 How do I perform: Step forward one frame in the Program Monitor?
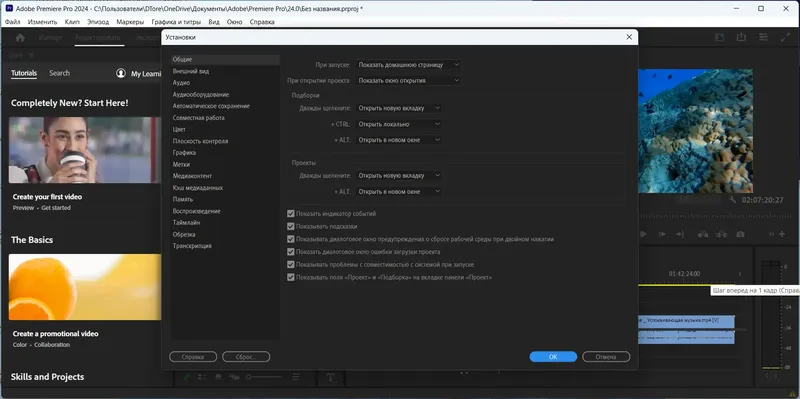coord(662,234)
